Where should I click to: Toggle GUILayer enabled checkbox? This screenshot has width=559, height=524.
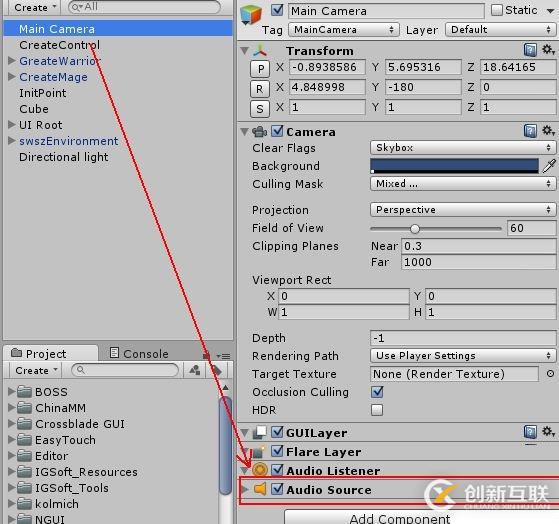click(277, 432)
